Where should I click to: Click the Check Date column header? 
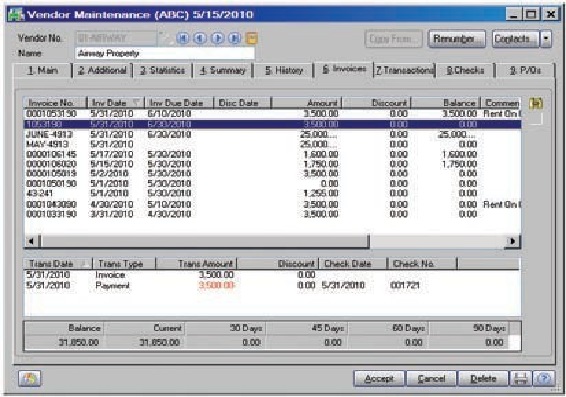click(352, 264)
